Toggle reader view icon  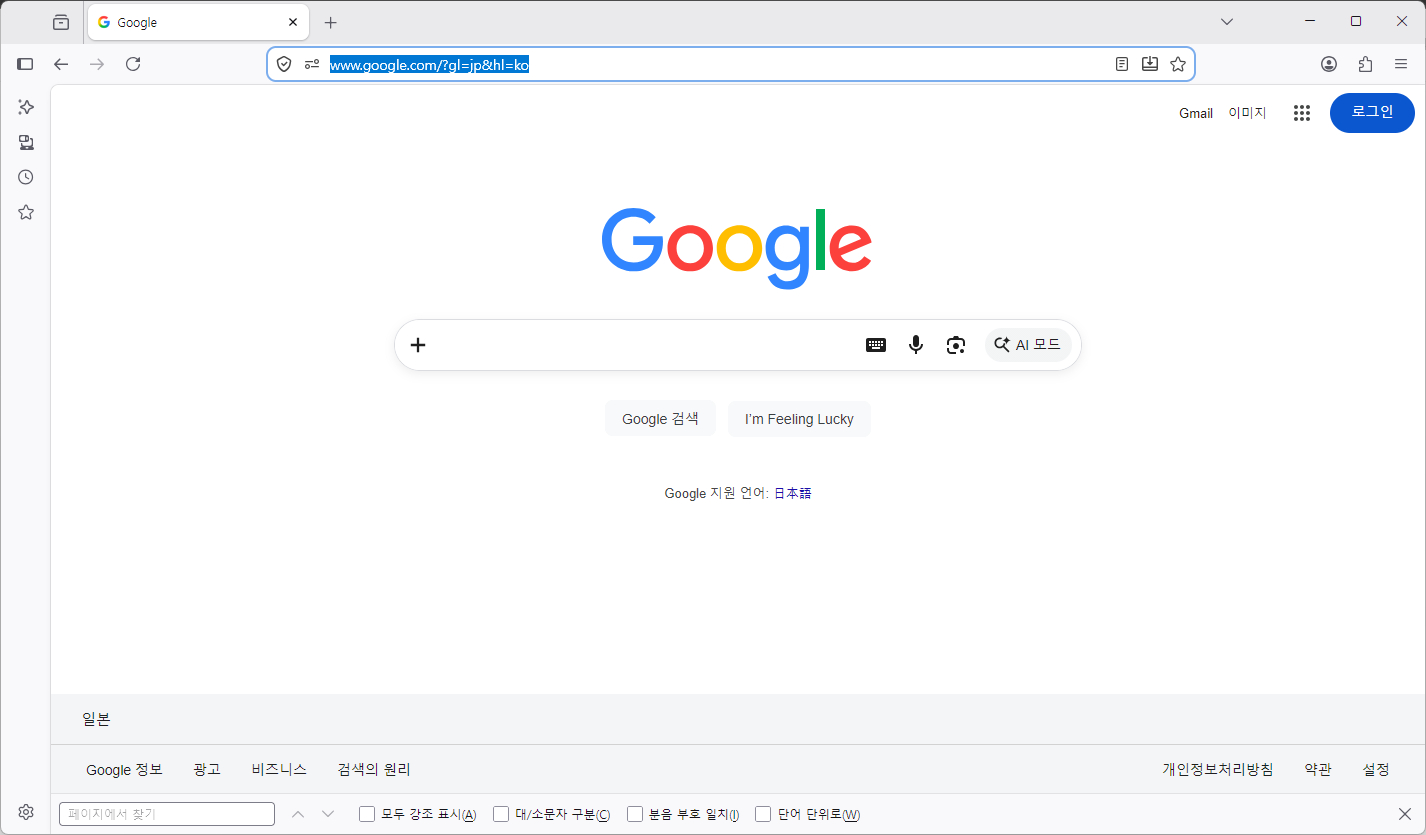[x=1122, y=64]
